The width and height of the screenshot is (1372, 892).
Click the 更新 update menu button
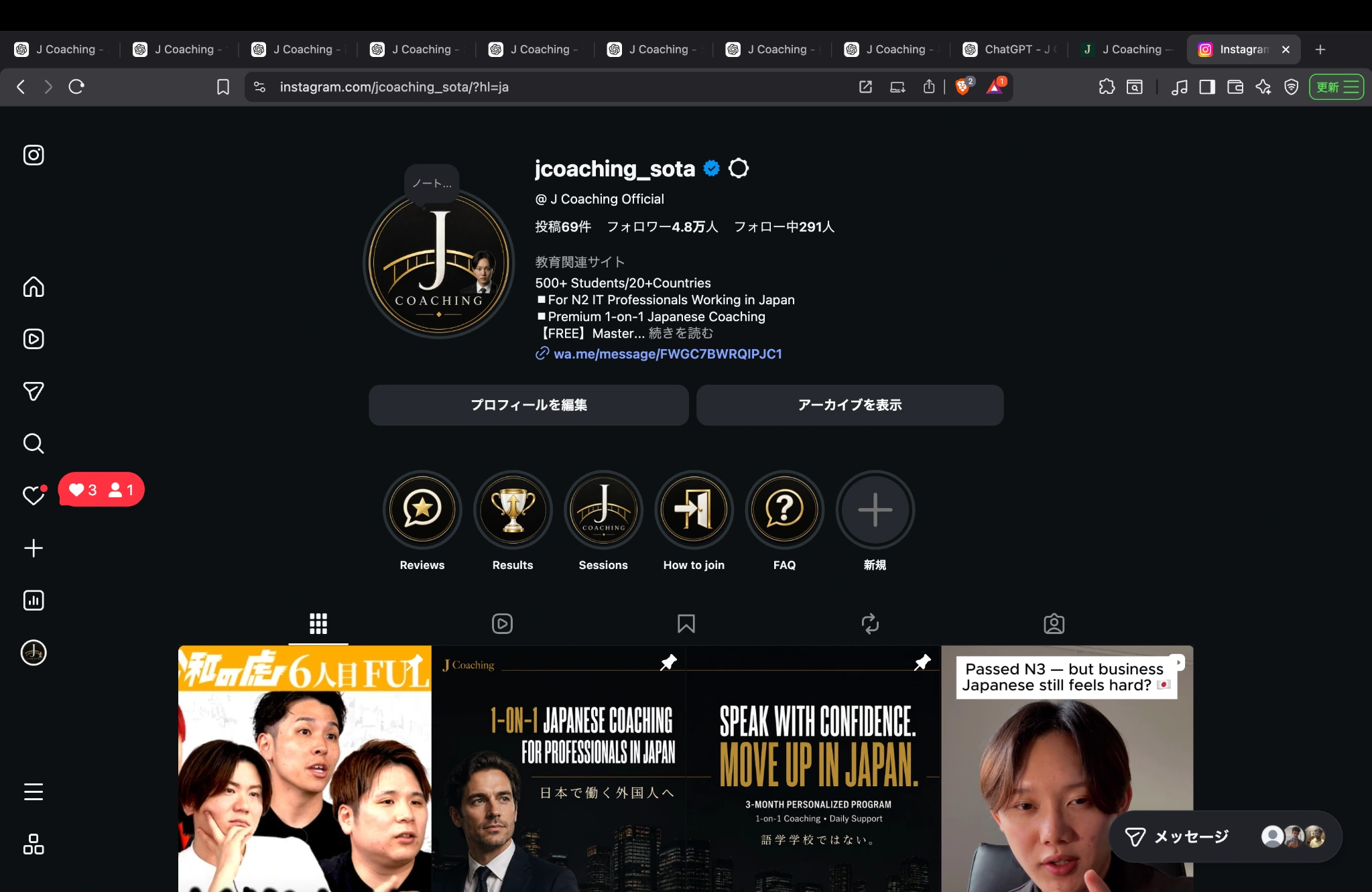1336,86
